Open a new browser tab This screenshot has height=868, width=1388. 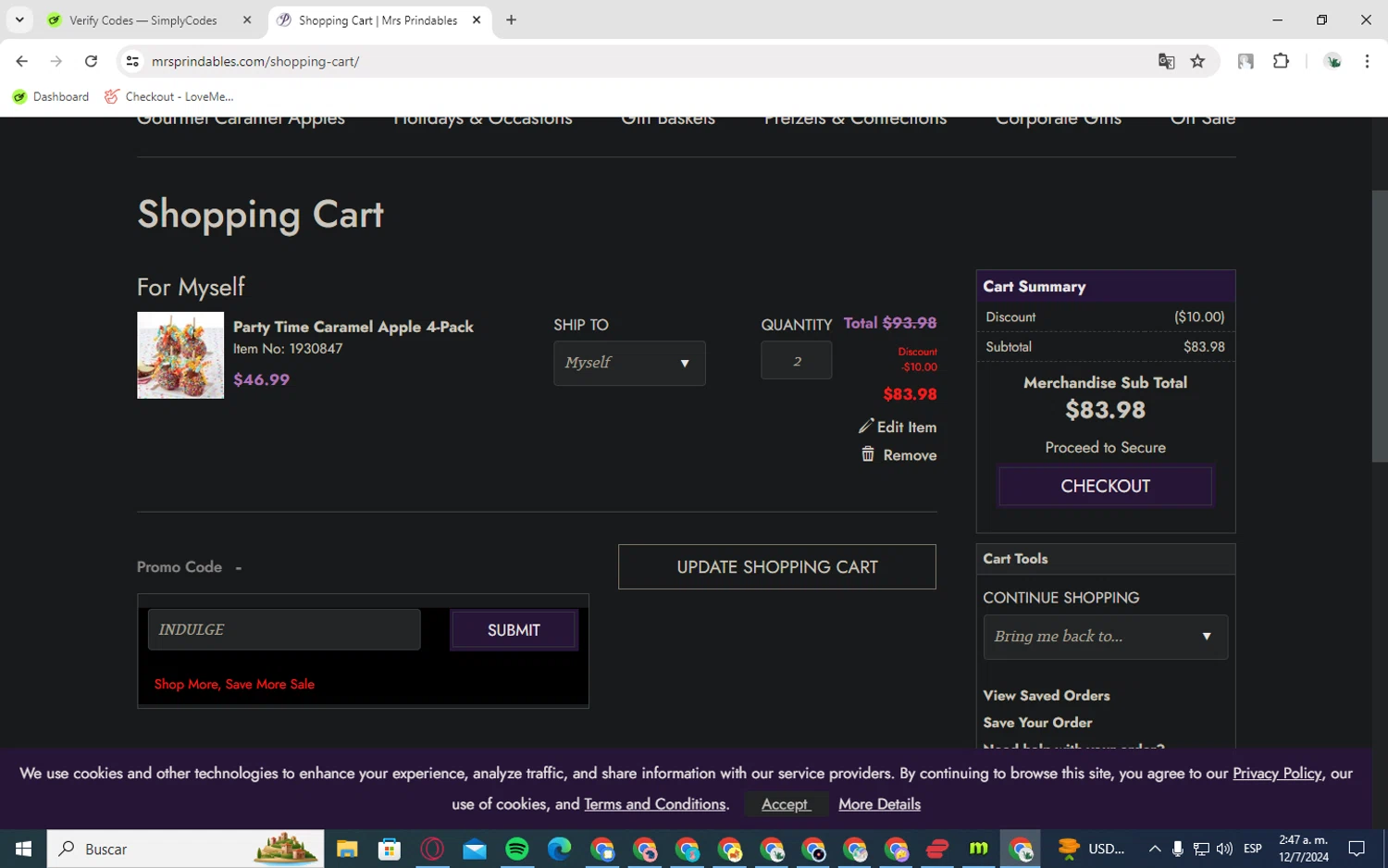tap(511, 19)
